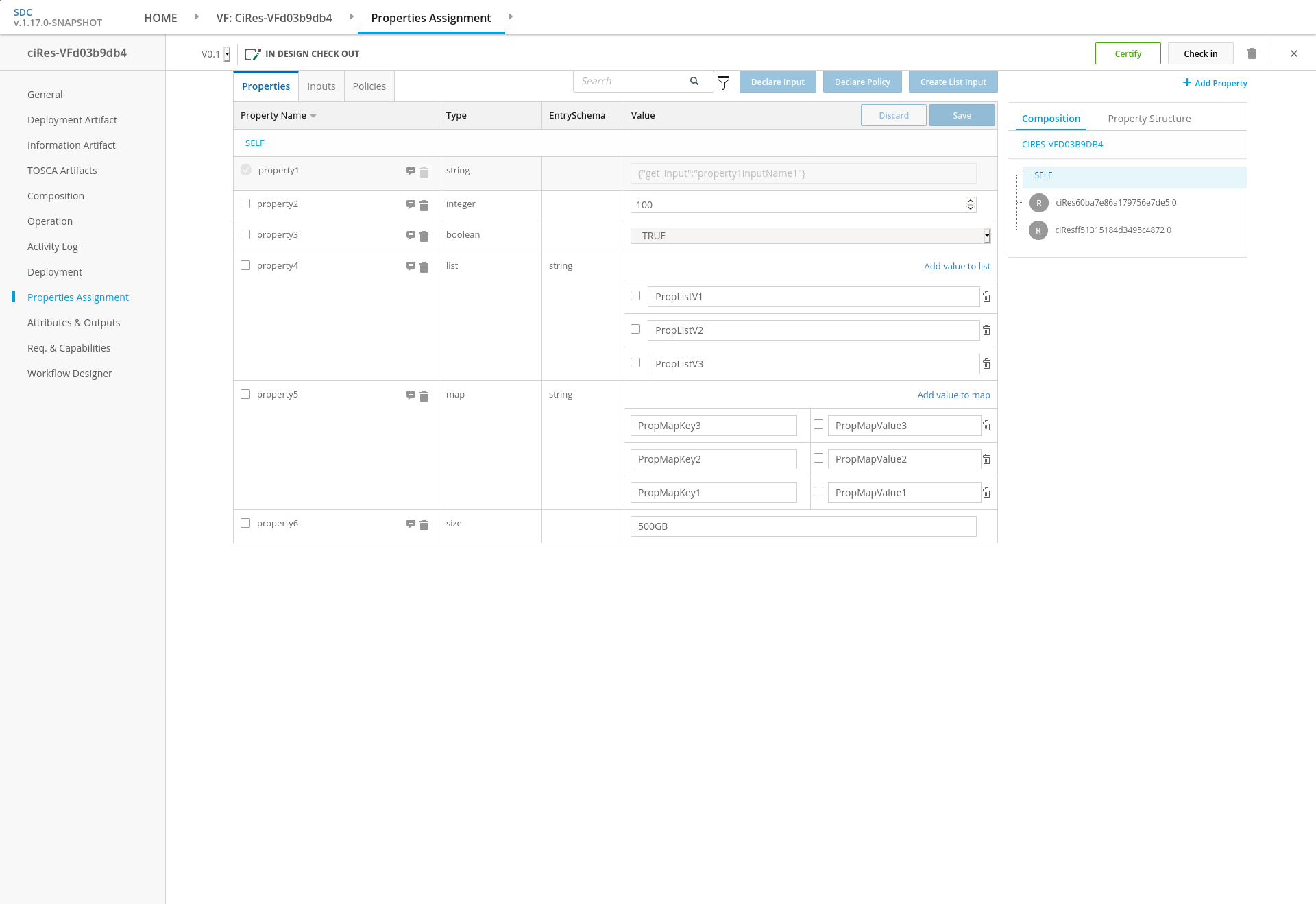1316x904 pixels.
Task: Check the property5 checkbox
Action: [x=245, y=394]
